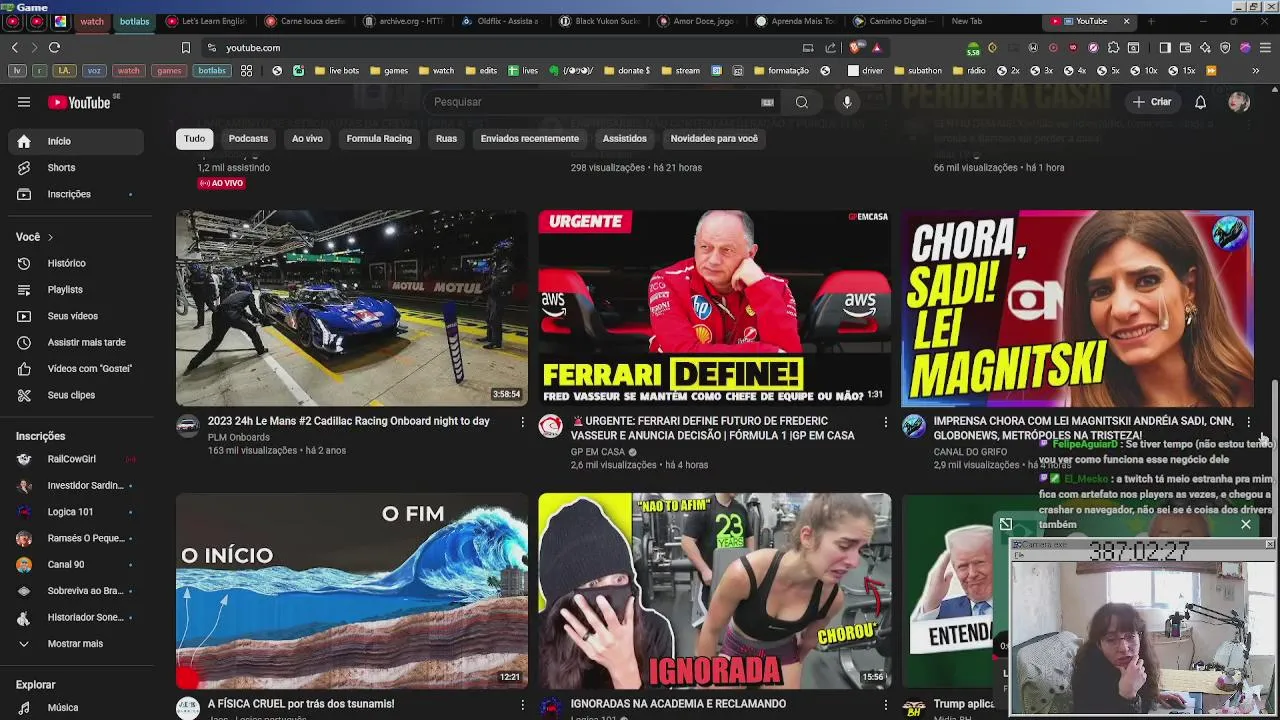Select the Podcasts filter chip
This screenshot has height=720, width=1280.
coord(248,139)
